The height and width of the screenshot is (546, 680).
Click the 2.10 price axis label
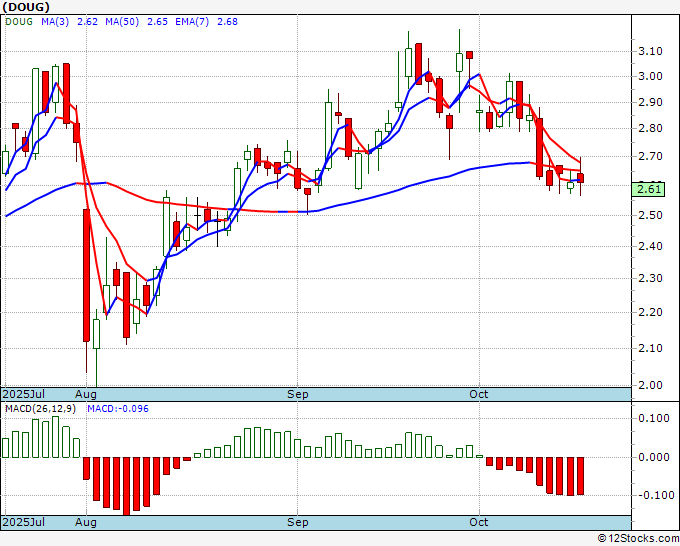click(x=651, y=348)
